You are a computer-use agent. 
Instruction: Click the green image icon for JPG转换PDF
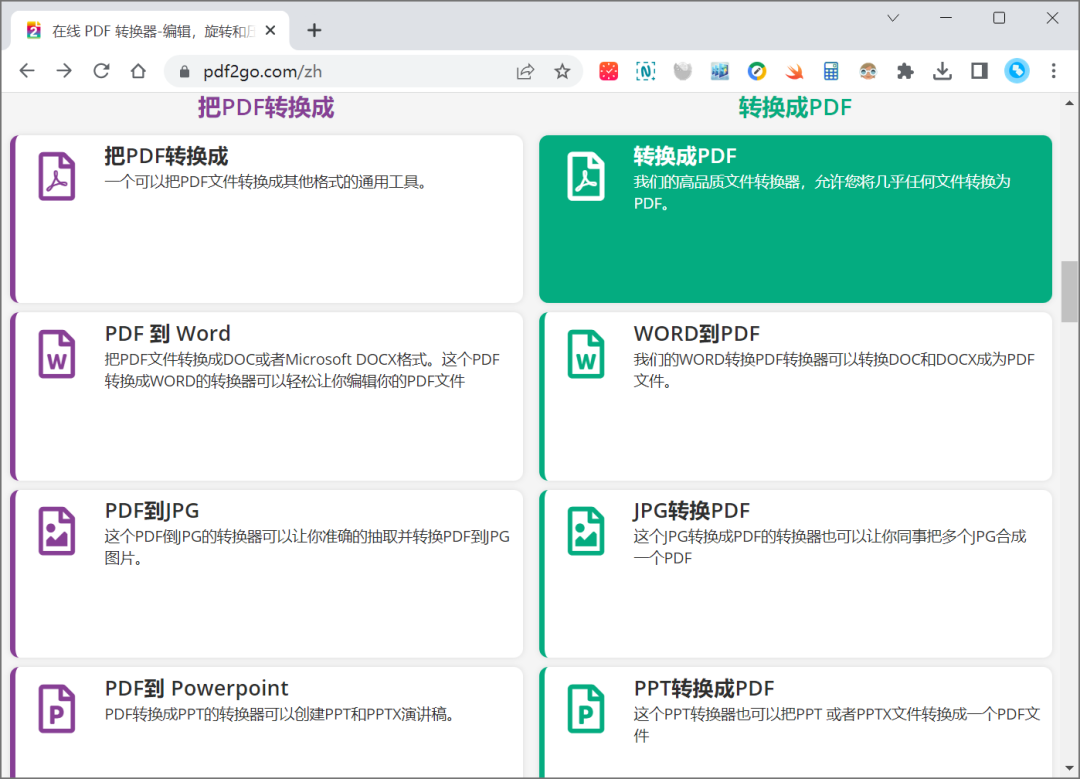(585, 531)
